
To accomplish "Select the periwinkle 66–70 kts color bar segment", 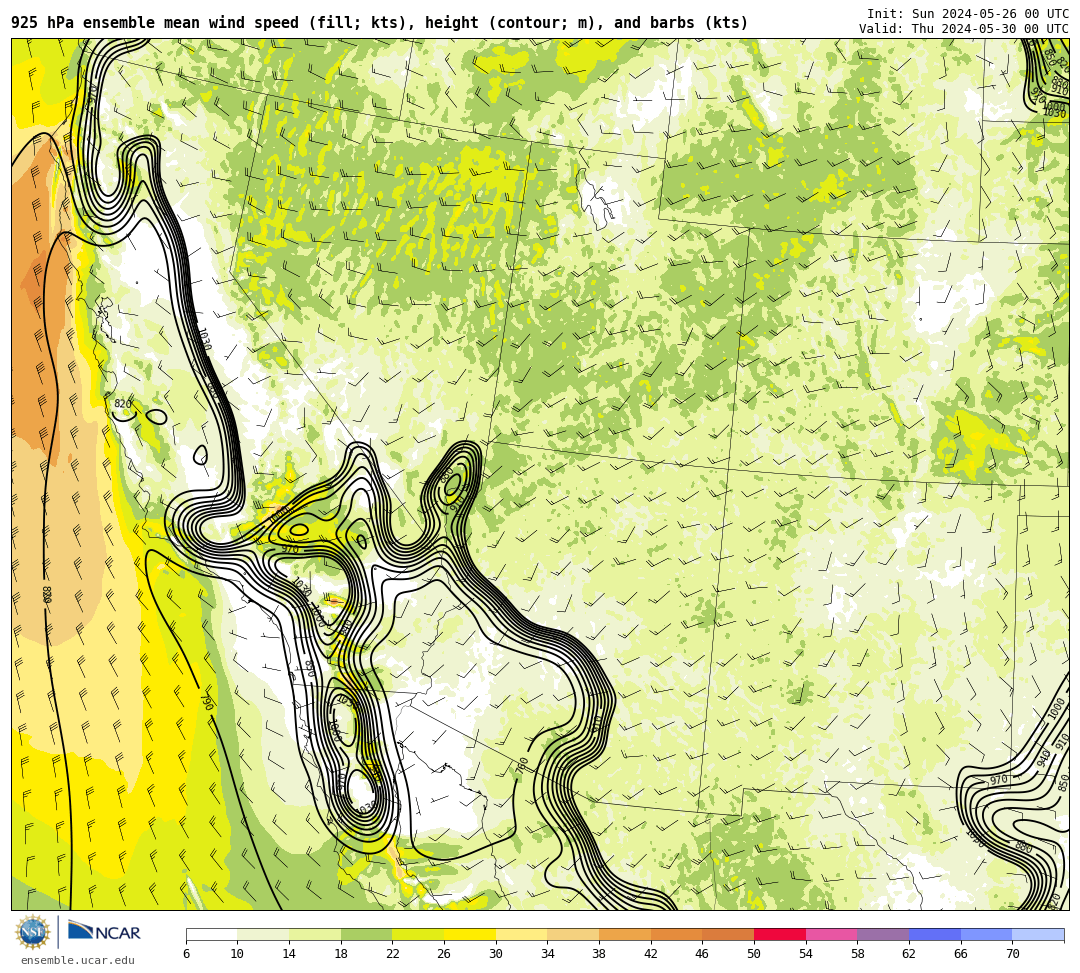I will click(986, 934).
